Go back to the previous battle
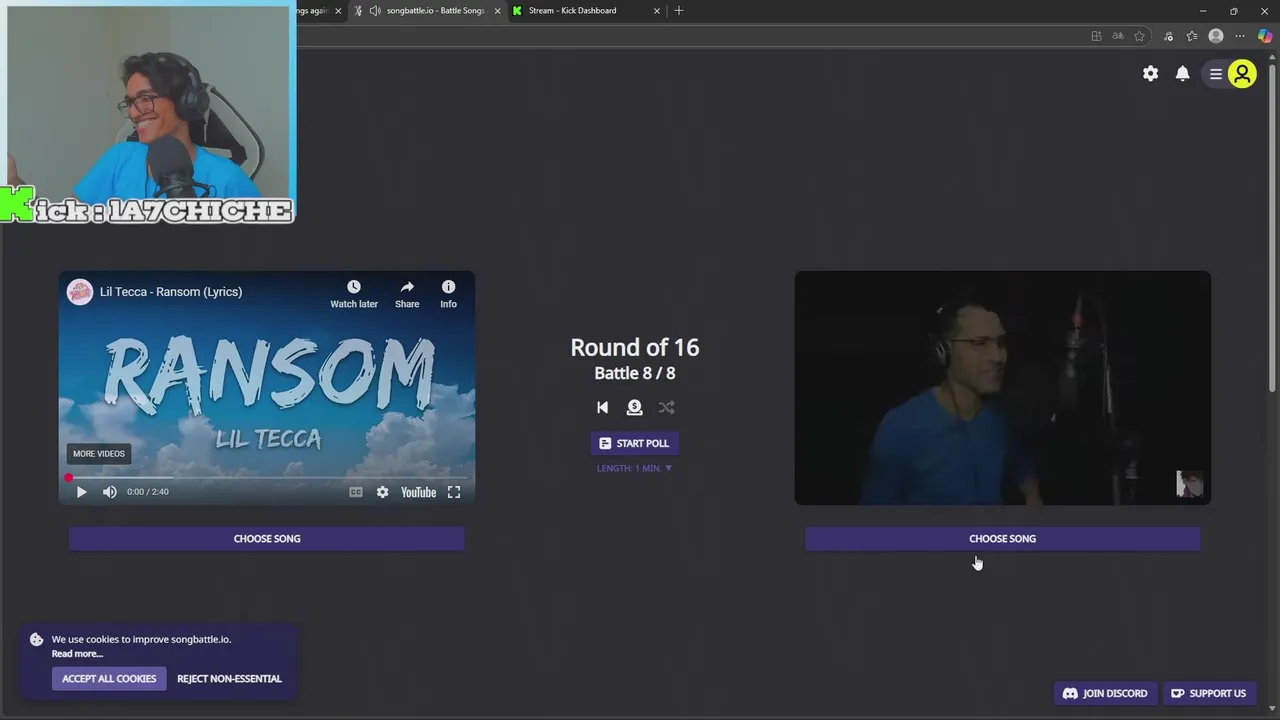The height and width of the screenshot is (720, 1280). (x=602, y=407)
